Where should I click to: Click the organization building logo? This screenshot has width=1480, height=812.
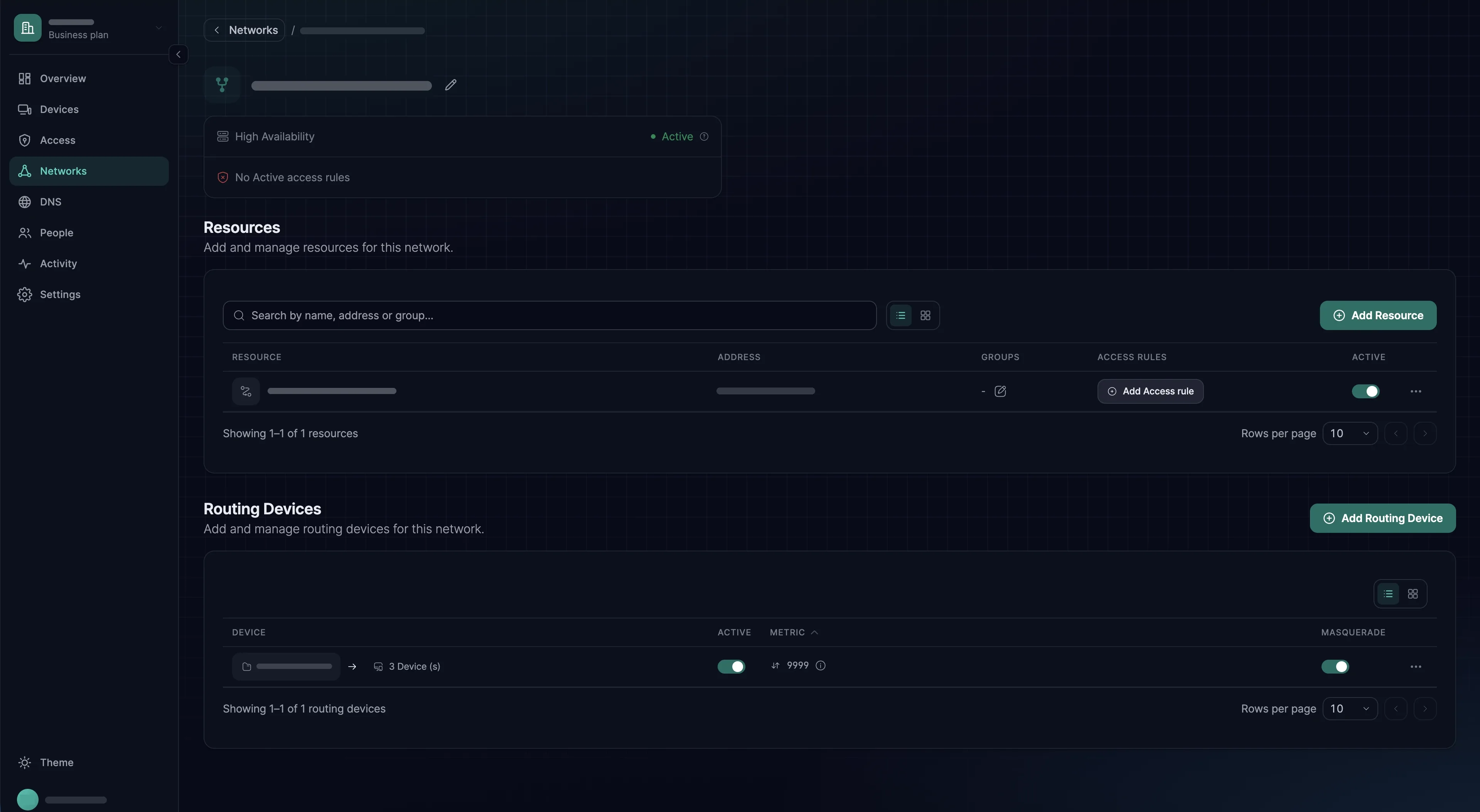[28, 27]
